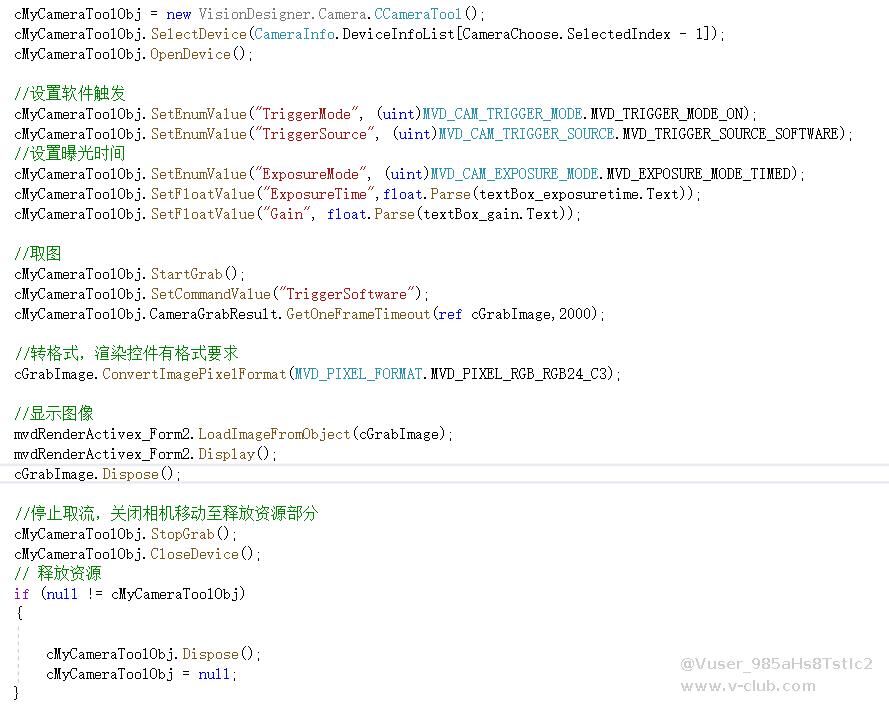Click the StopGrab method call

(x=183, y=534)
